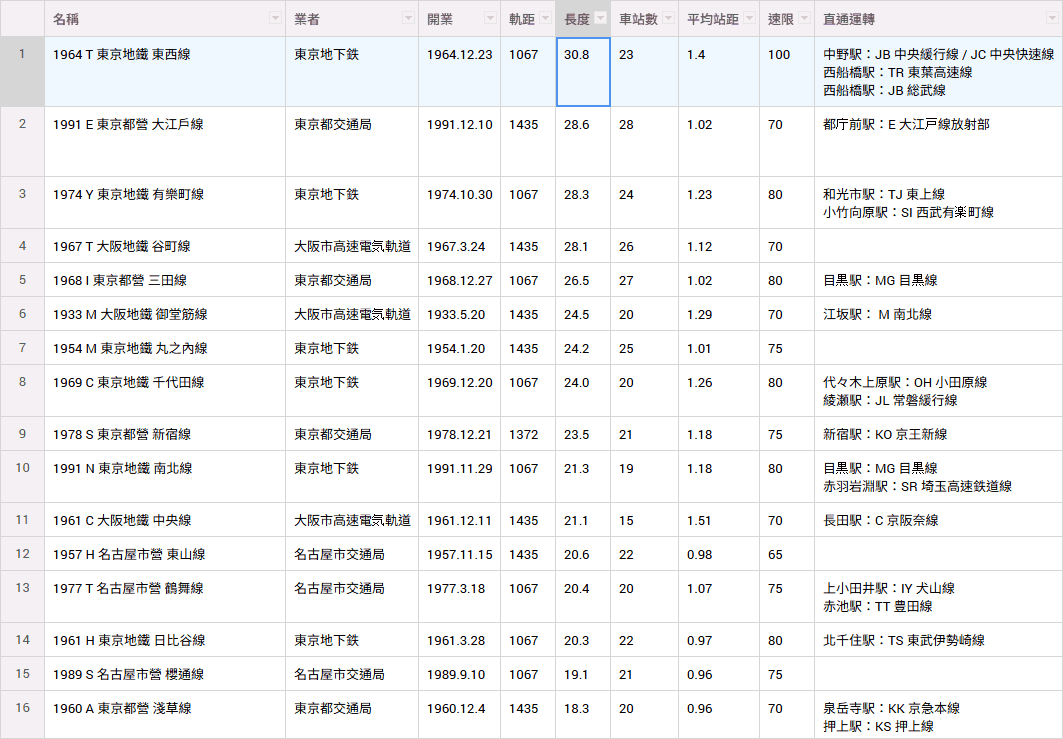
Task: Select through-service cell 長田駅：C 京阪奈線
Action: (x=938, y=520)
